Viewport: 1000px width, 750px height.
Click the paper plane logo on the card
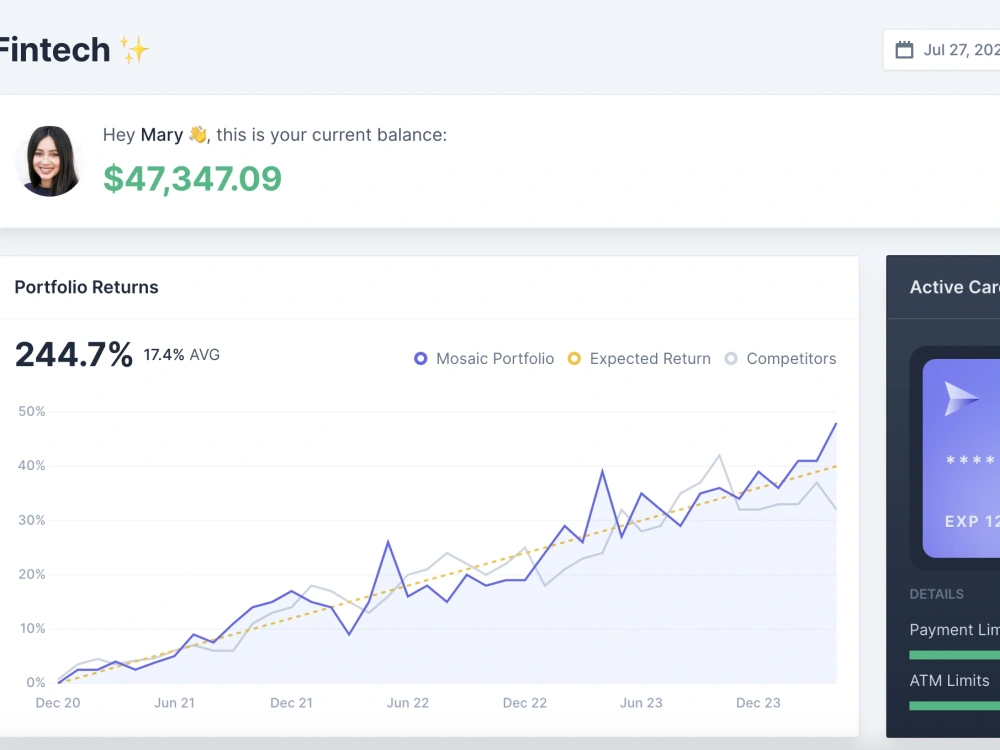(x=961, y=399)
